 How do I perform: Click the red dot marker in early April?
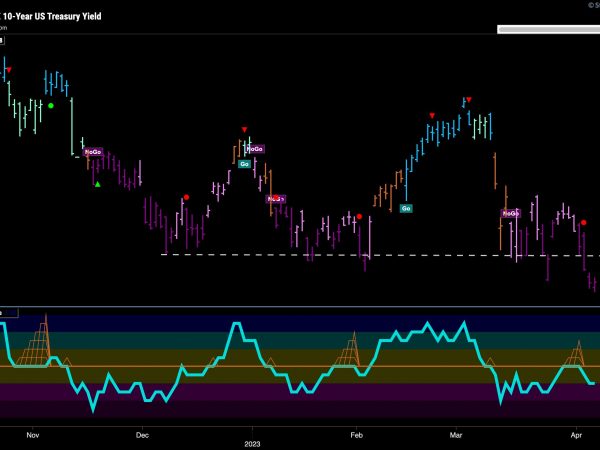(584, 222)
